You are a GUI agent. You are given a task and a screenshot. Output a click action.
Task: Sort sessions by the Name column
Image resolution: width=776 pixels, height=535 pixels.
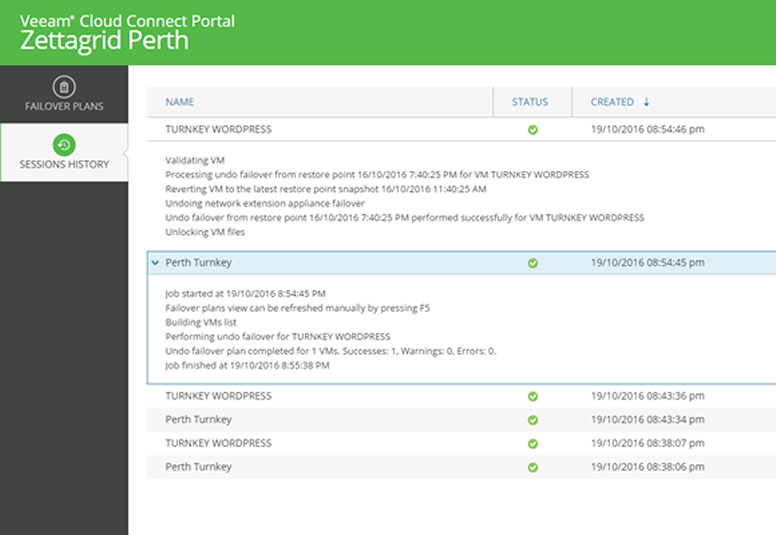180,102
